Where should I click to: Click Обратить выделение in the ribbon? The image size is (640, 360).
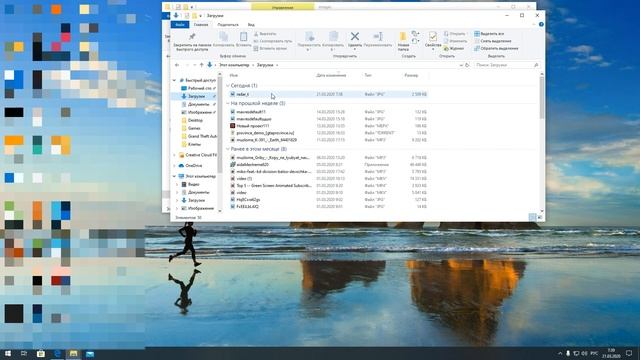[x=496, y=49]
